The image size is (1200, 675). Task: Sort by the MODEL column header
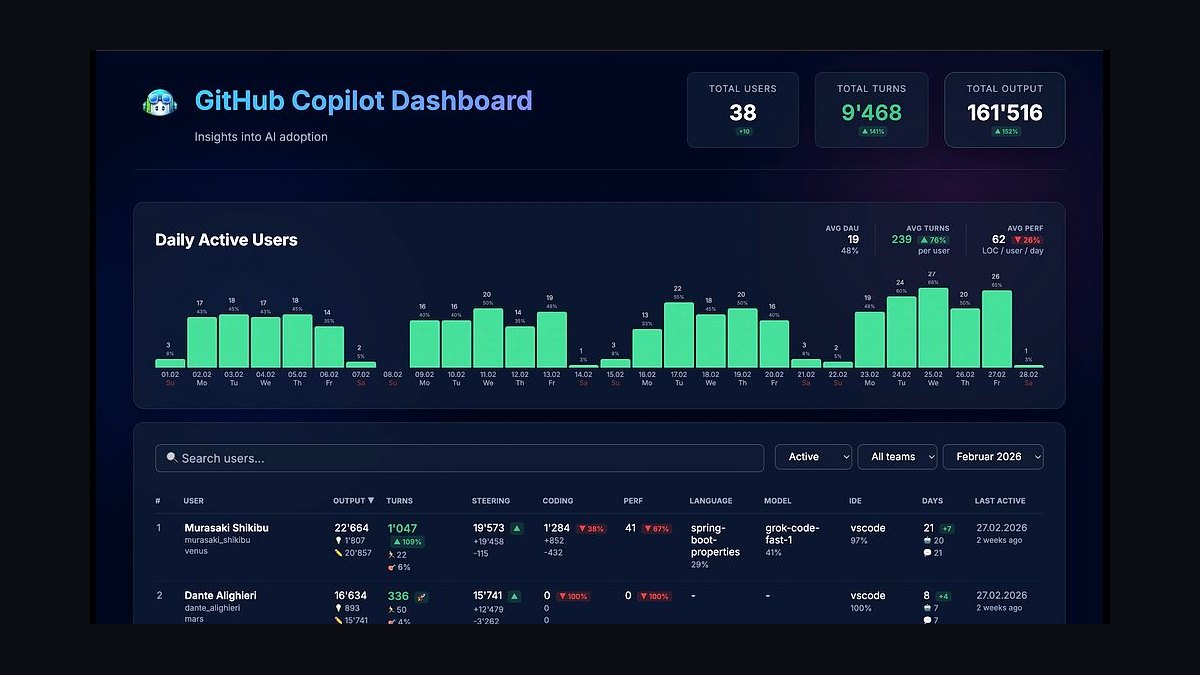click(778, 501)
